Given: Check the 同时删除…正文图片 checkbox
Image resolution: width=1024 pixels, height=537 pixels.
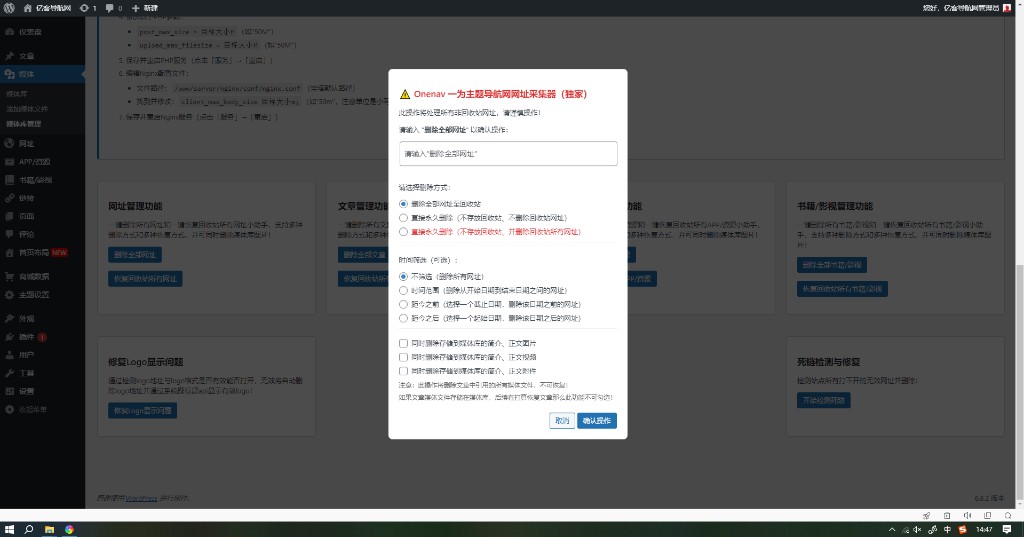Looking at the screenshot, I should (404, 343).
